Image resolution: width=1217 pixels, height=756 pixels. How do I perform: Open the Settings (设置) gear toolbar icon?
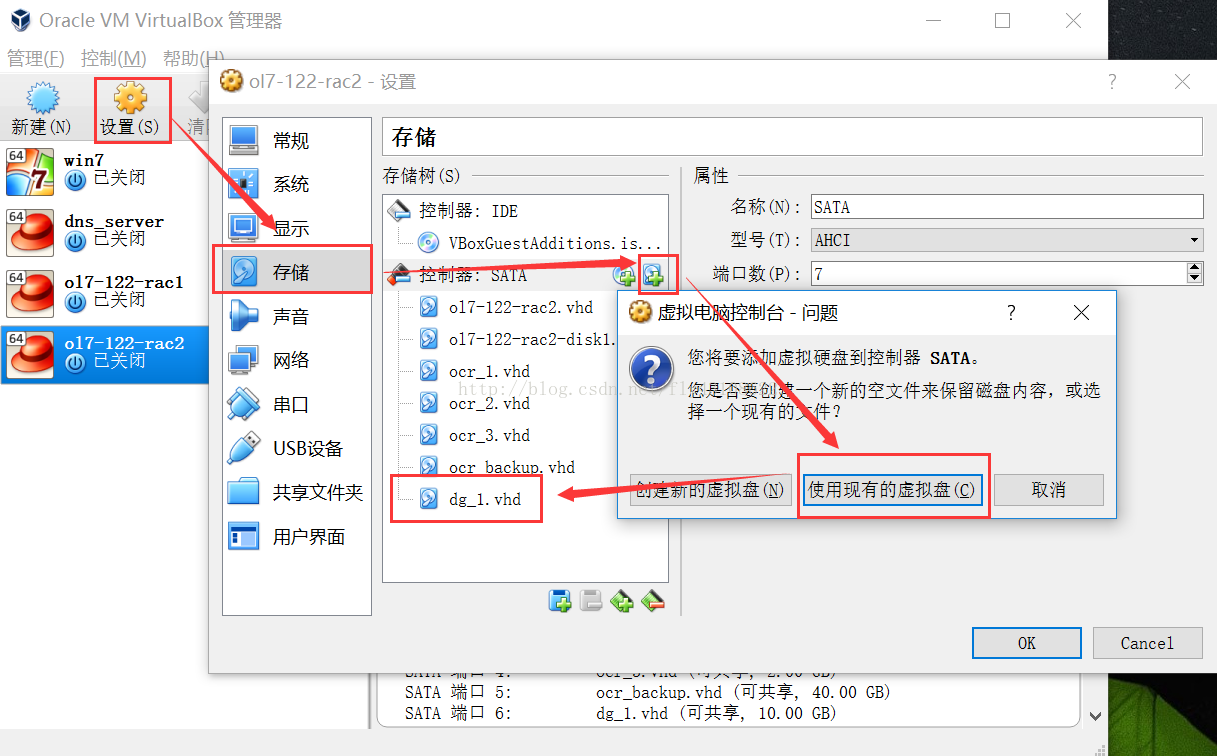click(130, 98)
